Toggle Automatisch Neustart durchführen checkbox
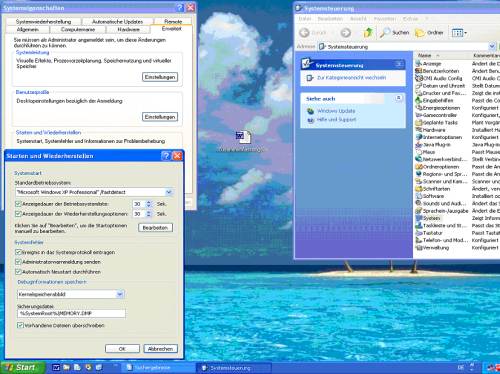 pos(18,272)
